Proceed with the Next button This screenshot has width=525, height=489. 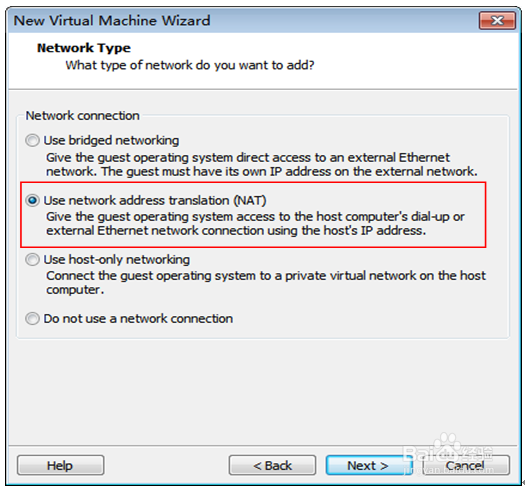pyautogui.click(x=368, y=465)
